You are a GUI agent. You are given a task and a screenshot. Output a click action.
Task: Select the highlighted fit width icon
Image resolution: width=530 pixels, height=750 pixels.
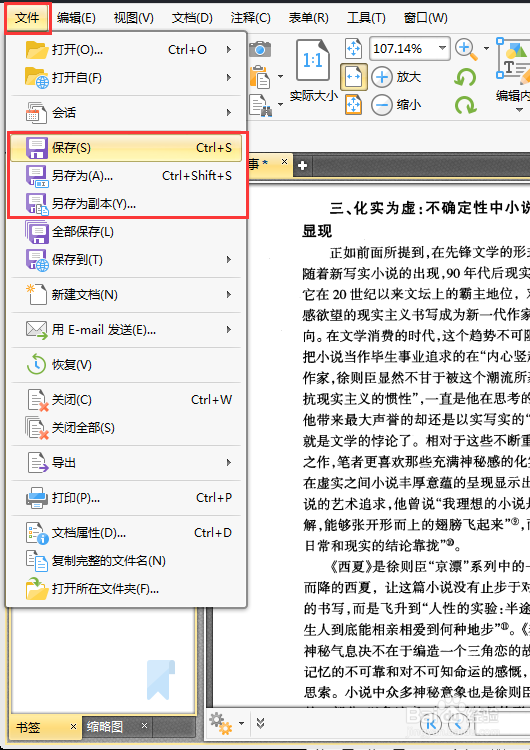pos(353,77)
